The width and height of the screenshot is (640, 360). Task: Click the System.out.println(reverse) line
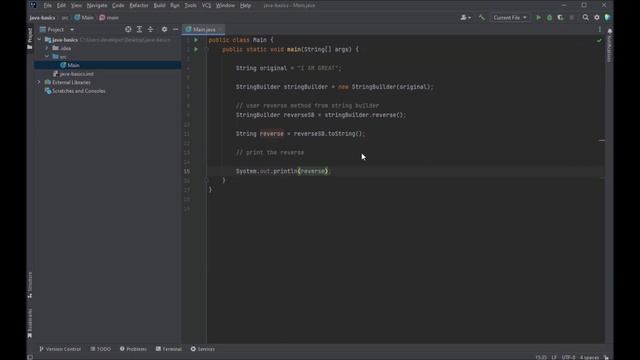pyautogui.click(x=283, y=171)
